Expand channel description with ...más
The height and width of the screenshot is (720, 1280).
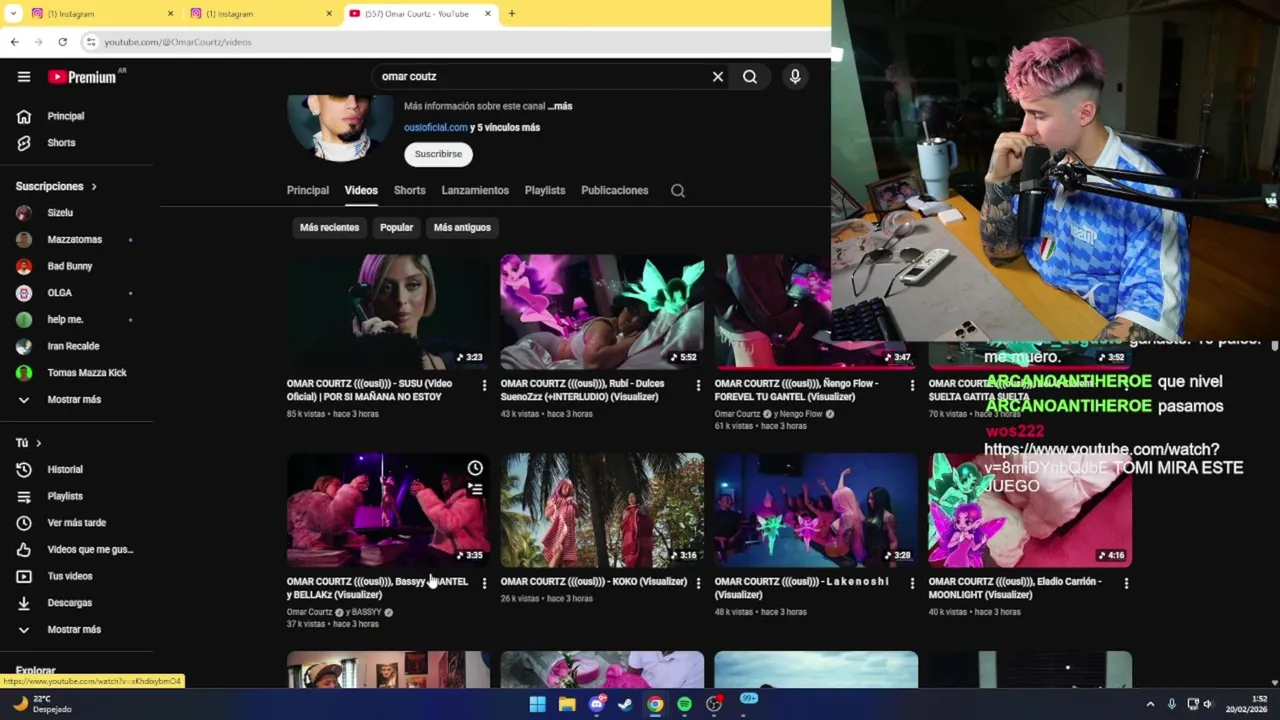coord(560,106)
